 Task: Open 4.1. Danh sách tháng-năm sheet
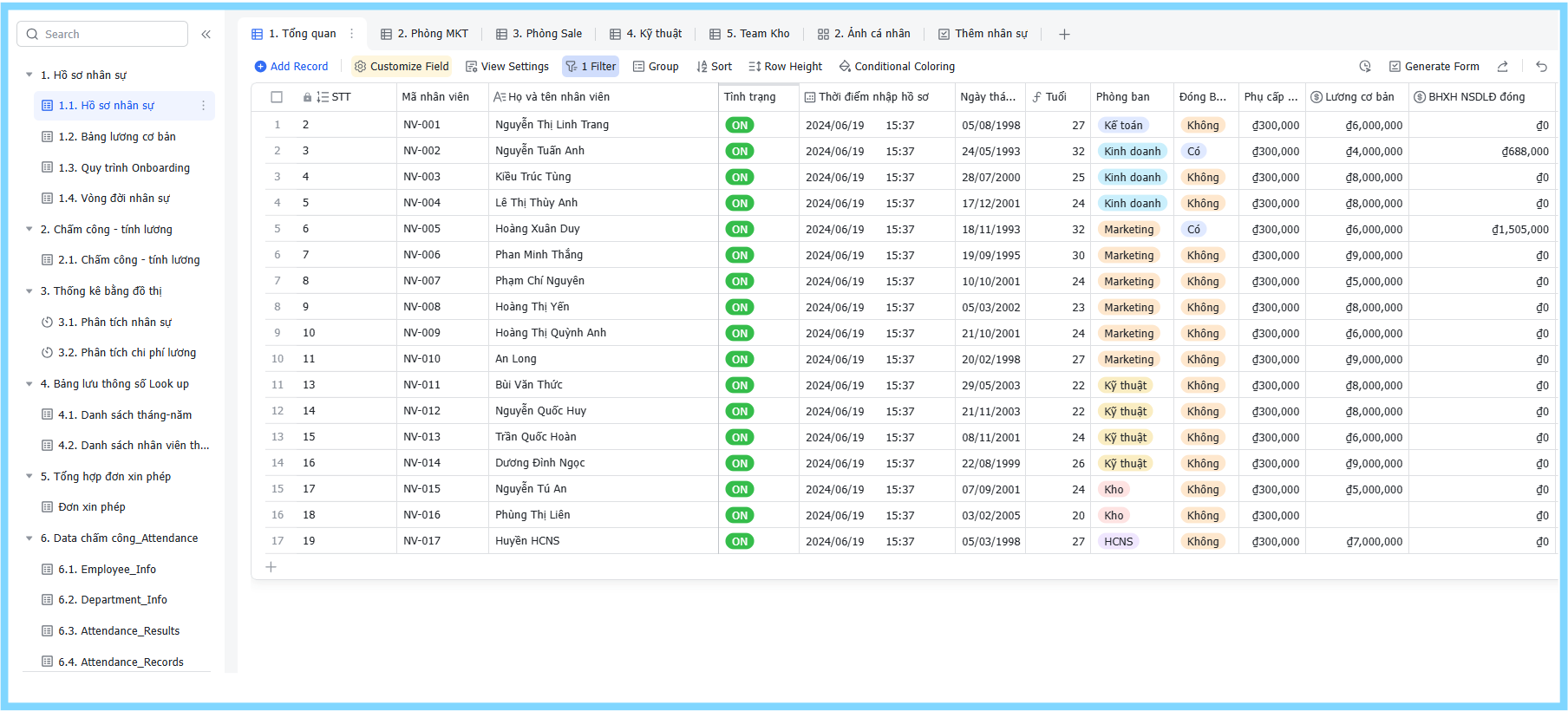[124, 415]
